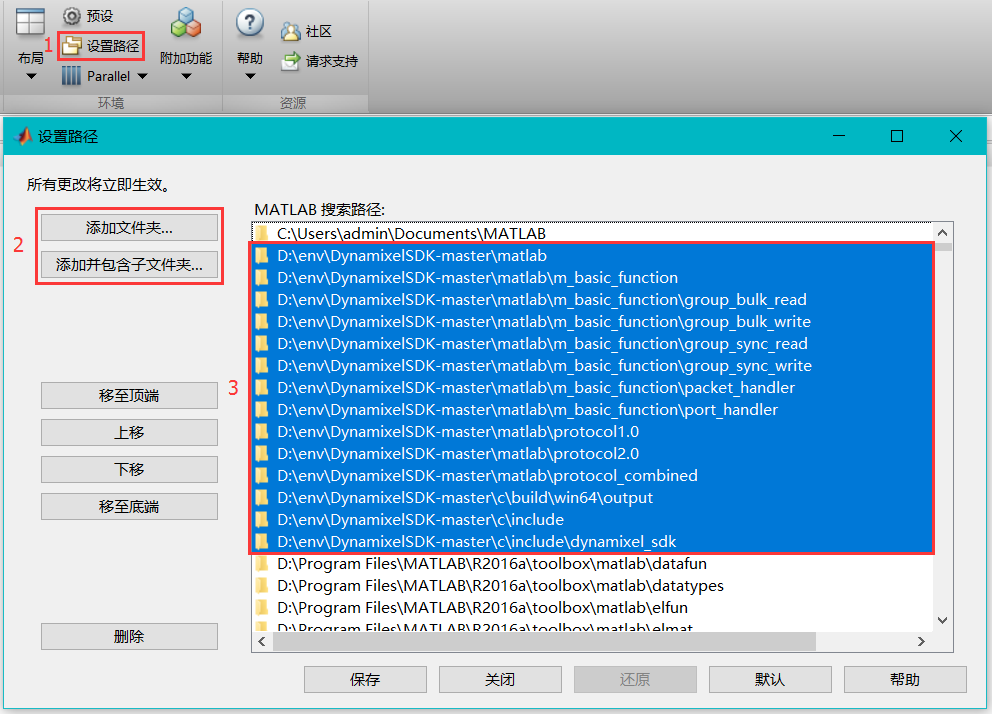992x714 pixels.
Task: Expand the 布局 dropdown arrow
Action: 30,77
